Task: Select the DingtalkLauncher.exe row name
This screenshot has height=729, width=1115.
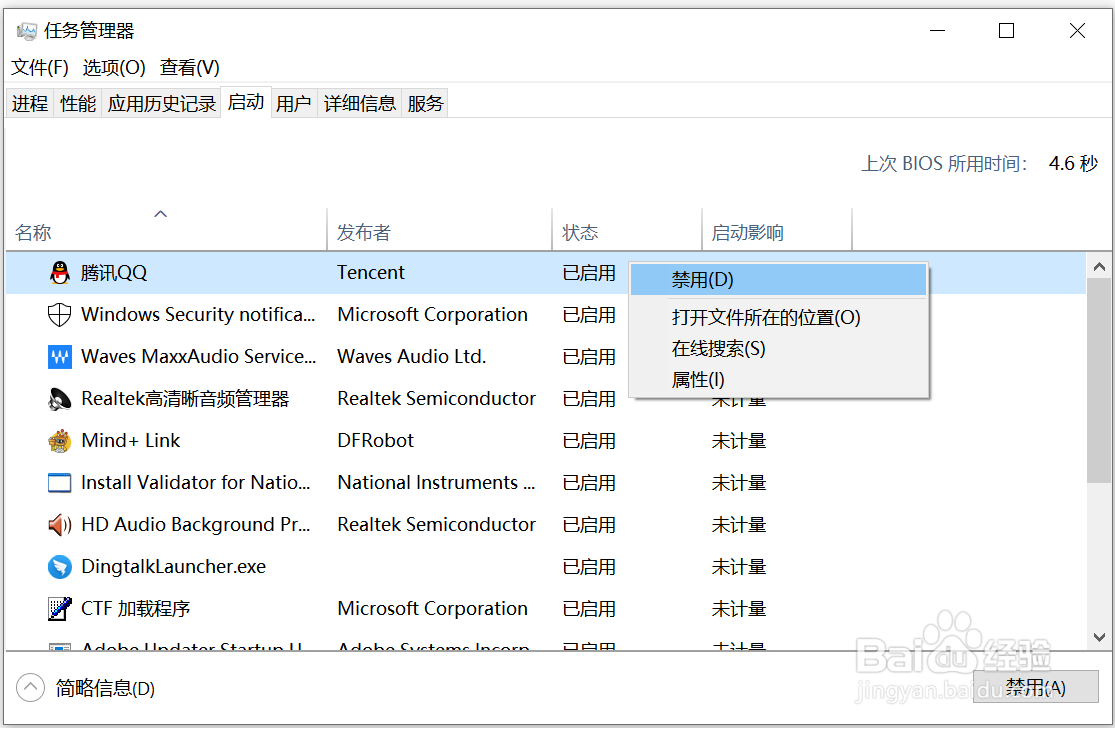Action: pos(174,566)
